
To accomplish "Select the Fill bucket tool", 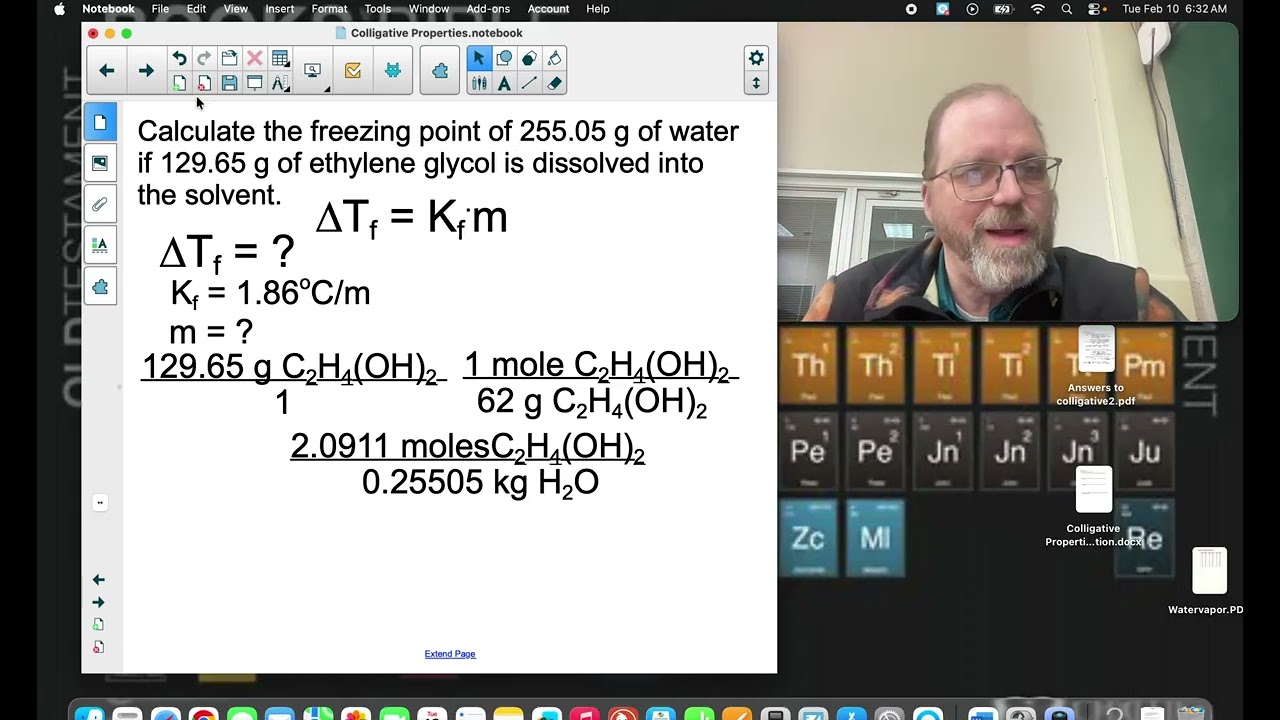I will coord(554,59).
